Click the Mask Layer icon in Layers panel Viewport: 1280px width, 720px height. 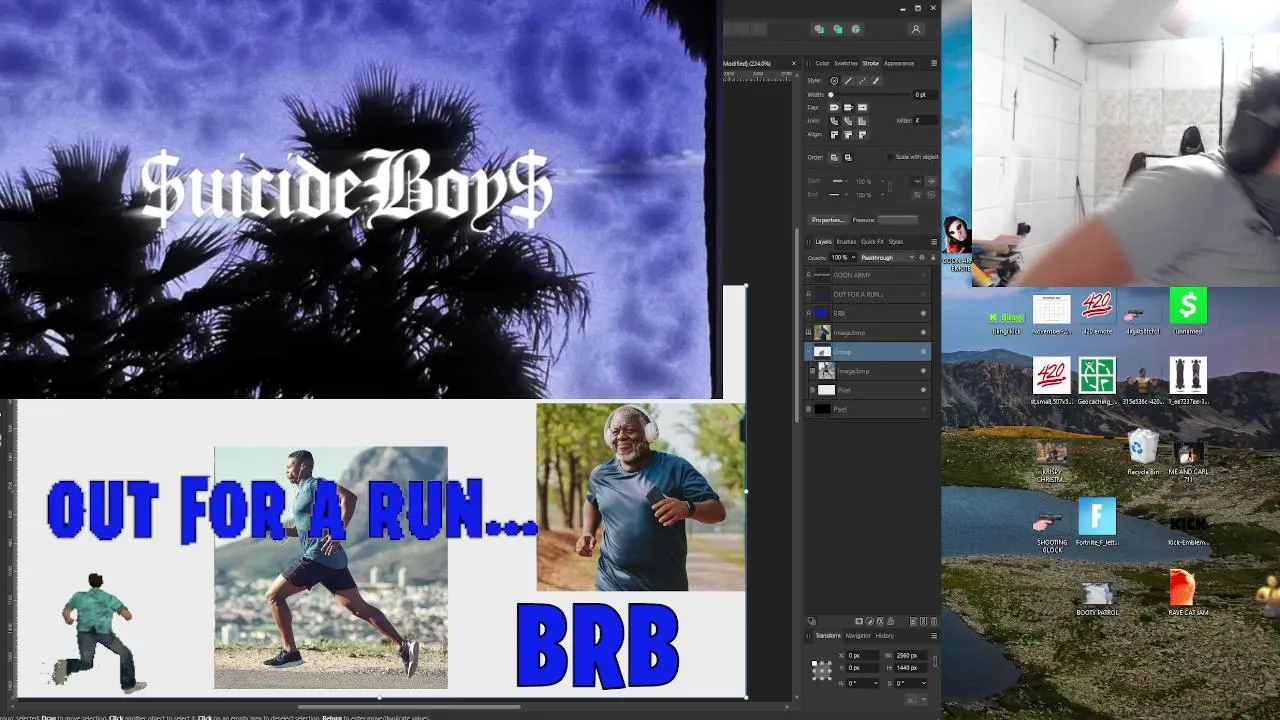pos(859,621)
